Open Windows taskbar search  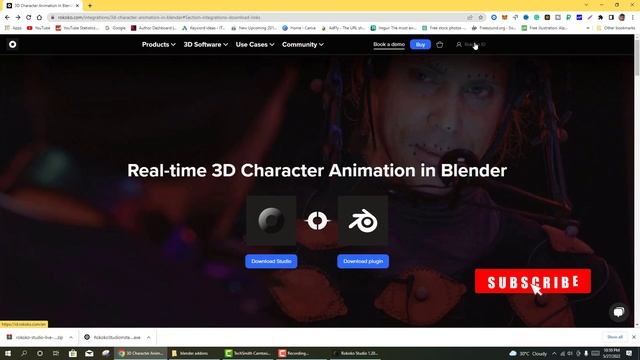click(24, 353)
